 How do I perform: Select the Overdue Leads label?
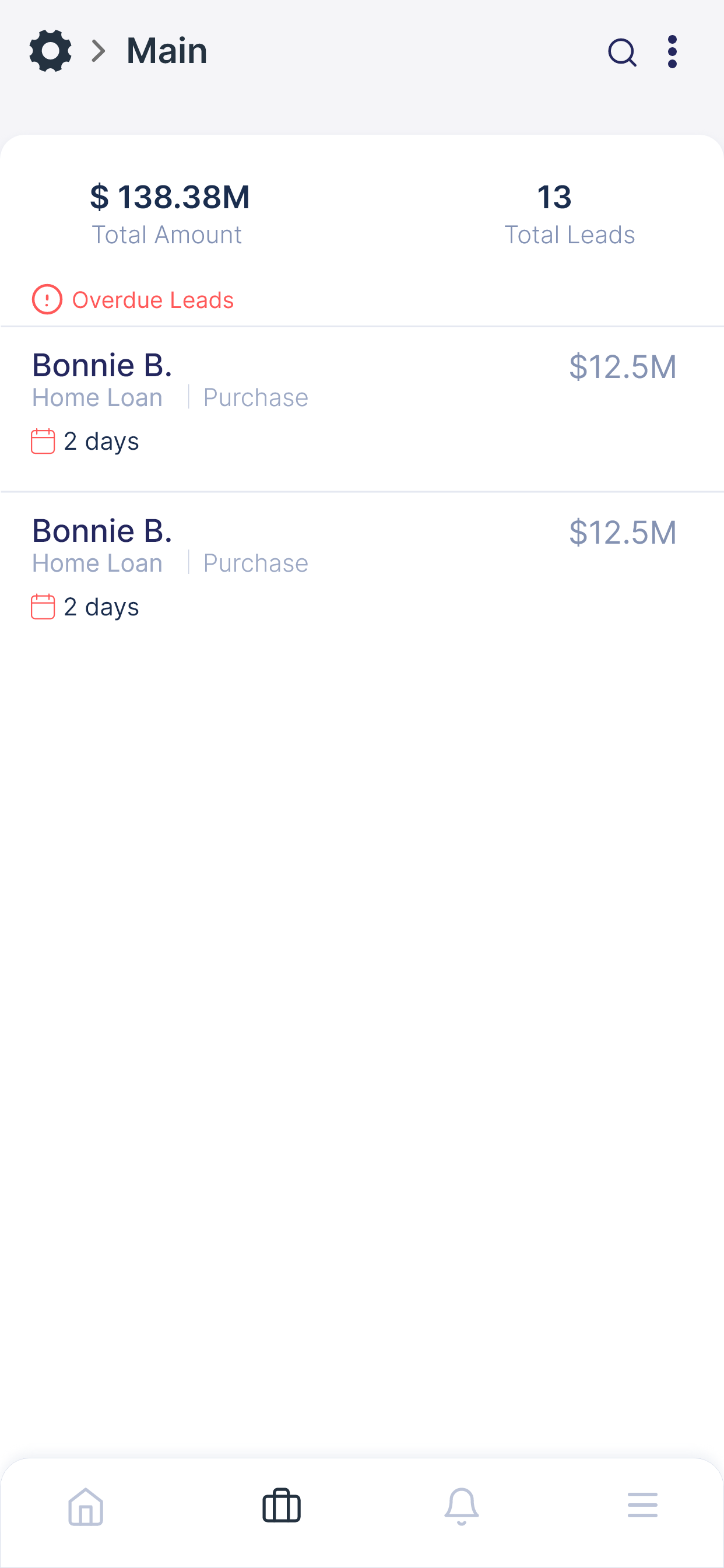(x=153, y=300)
